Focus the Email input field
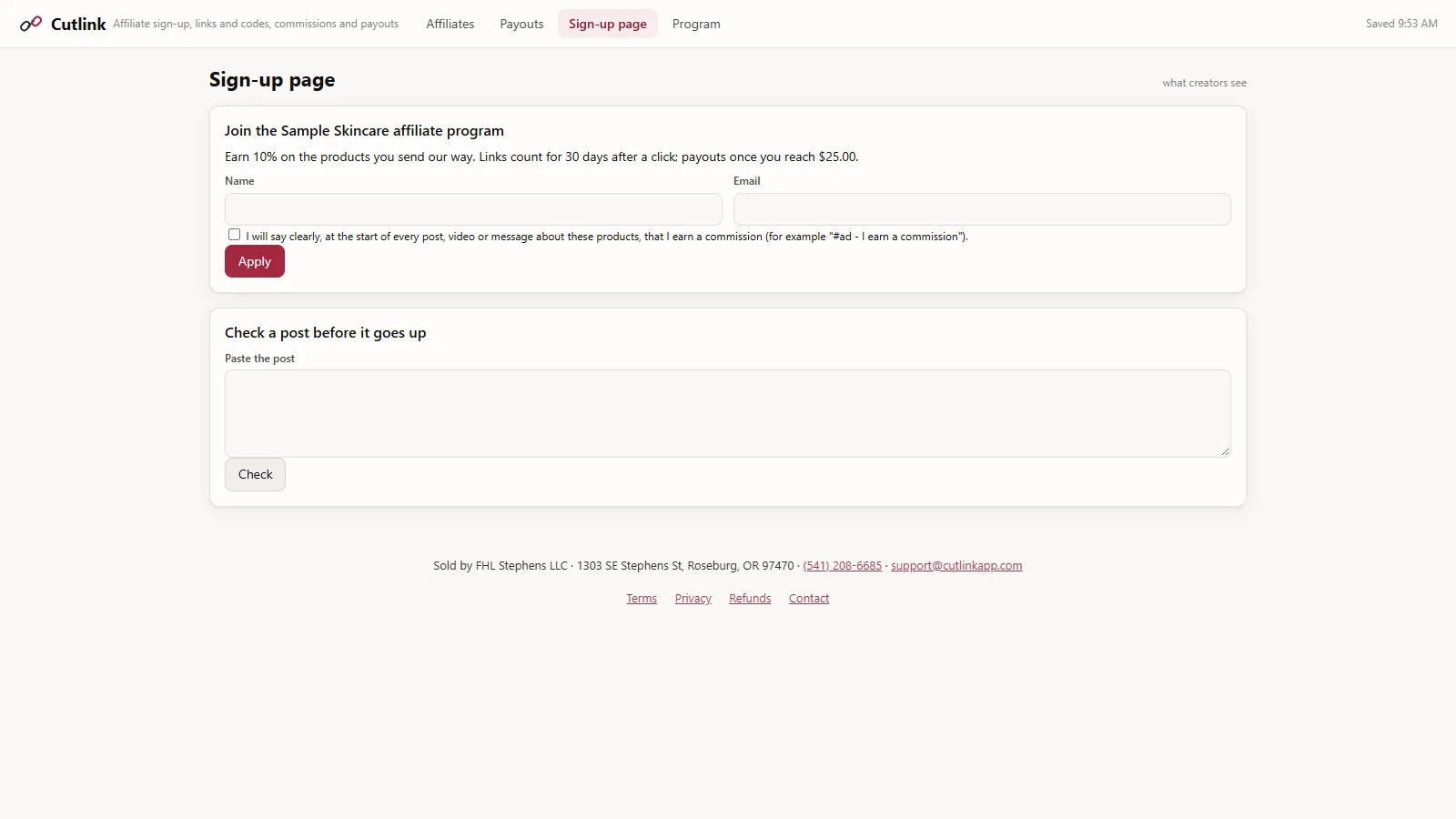 (982, 209)
